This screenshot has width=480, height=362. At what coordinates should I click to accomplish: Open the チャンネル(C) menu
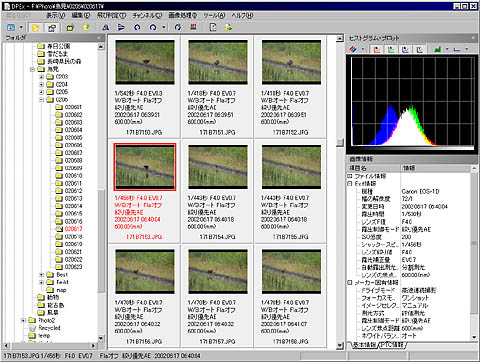[x=147, y=15]
